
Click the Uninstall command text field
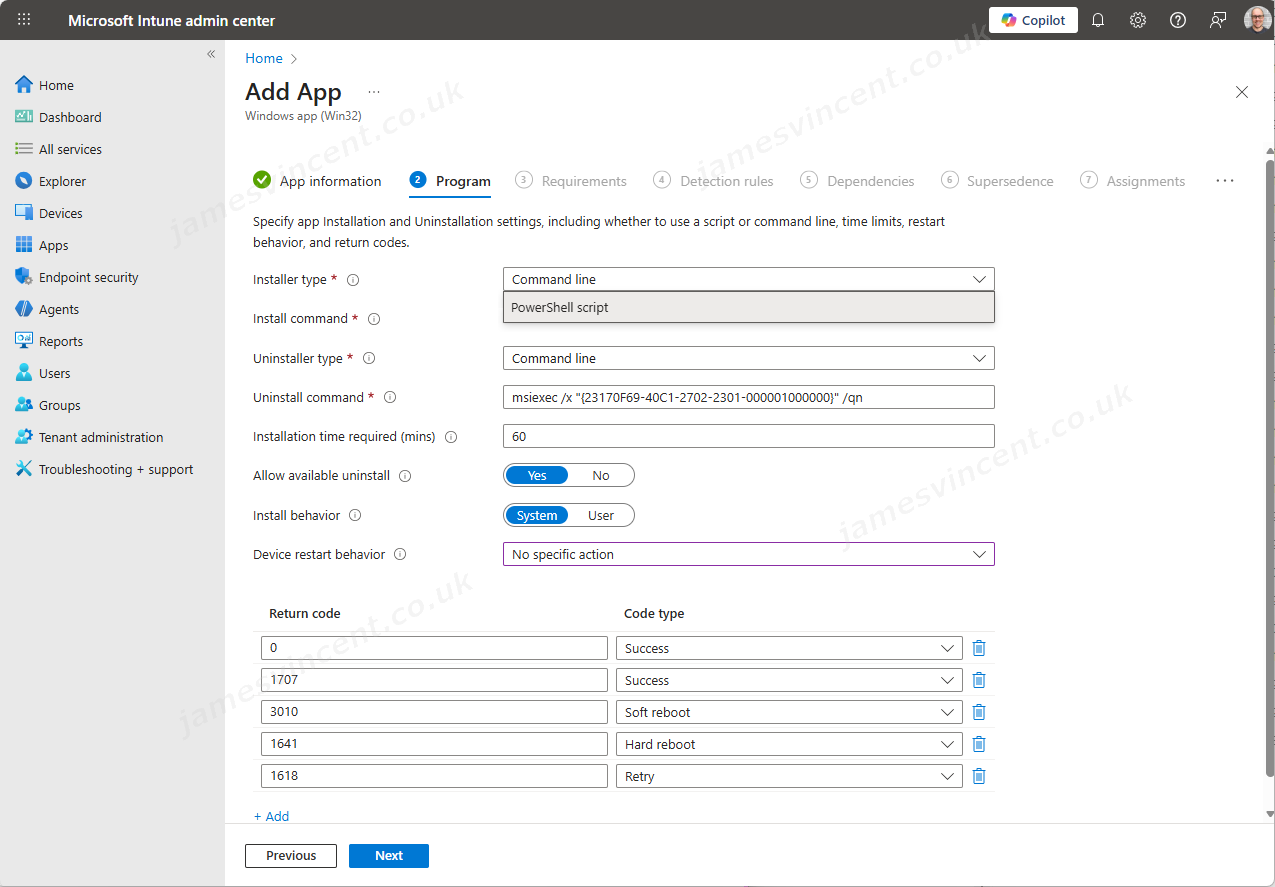pyautogui.click(x=748, y=397)
